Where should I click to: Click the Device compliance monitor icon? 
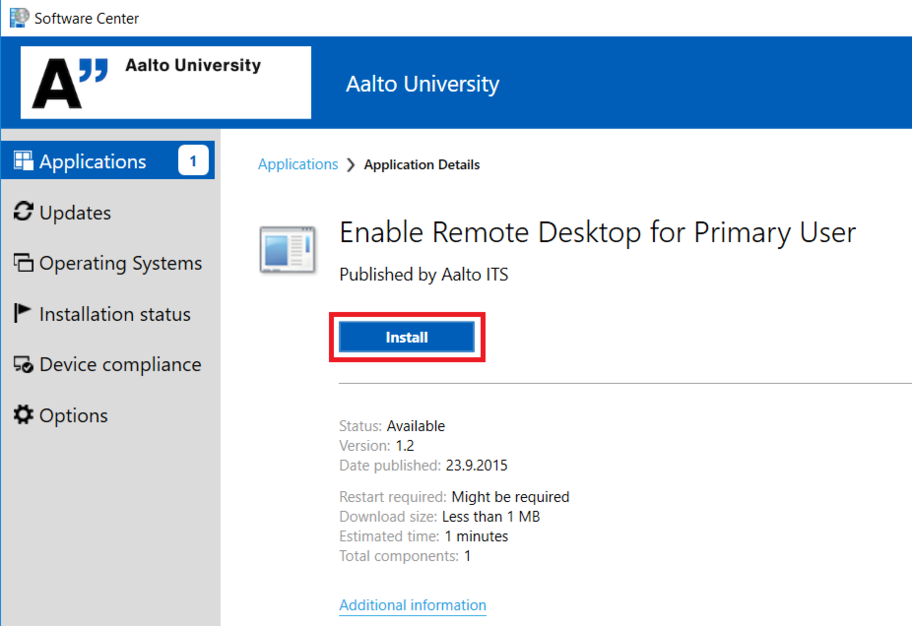tap(23, 365)
